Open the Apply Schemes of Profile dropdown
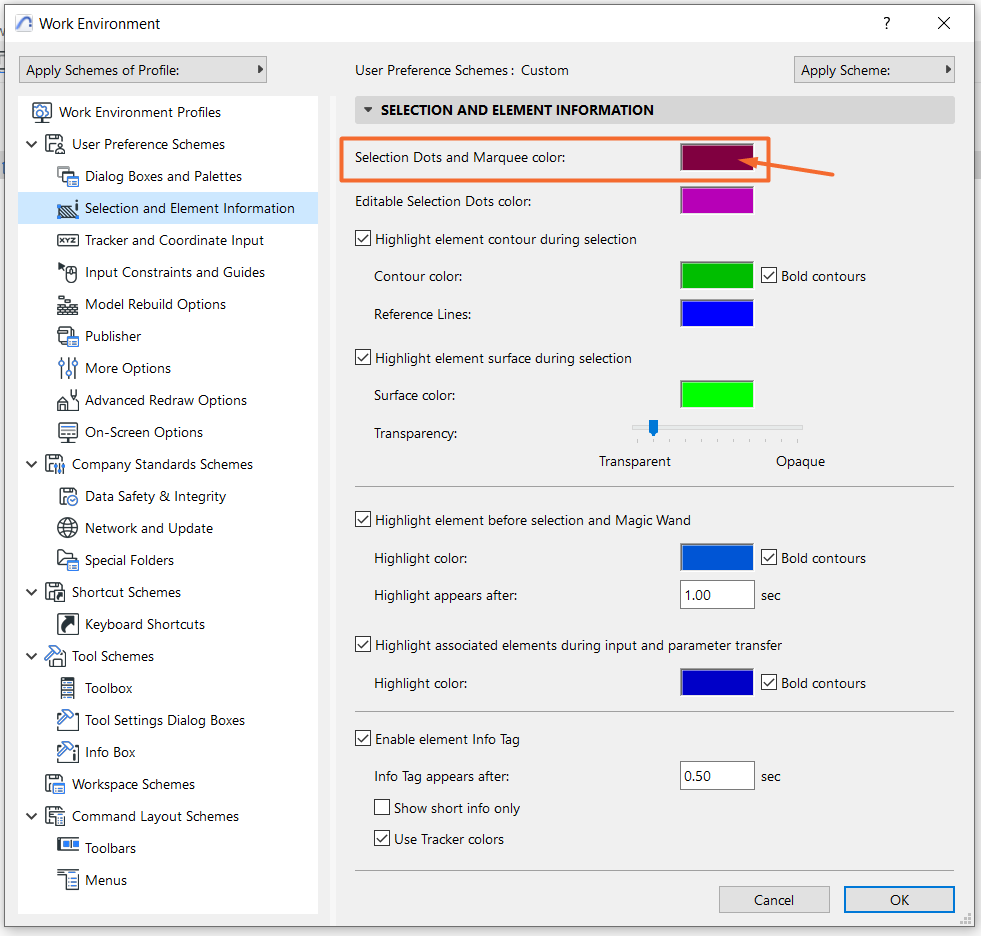Screen dimensions: 981x936 click(x=143, y=70)
